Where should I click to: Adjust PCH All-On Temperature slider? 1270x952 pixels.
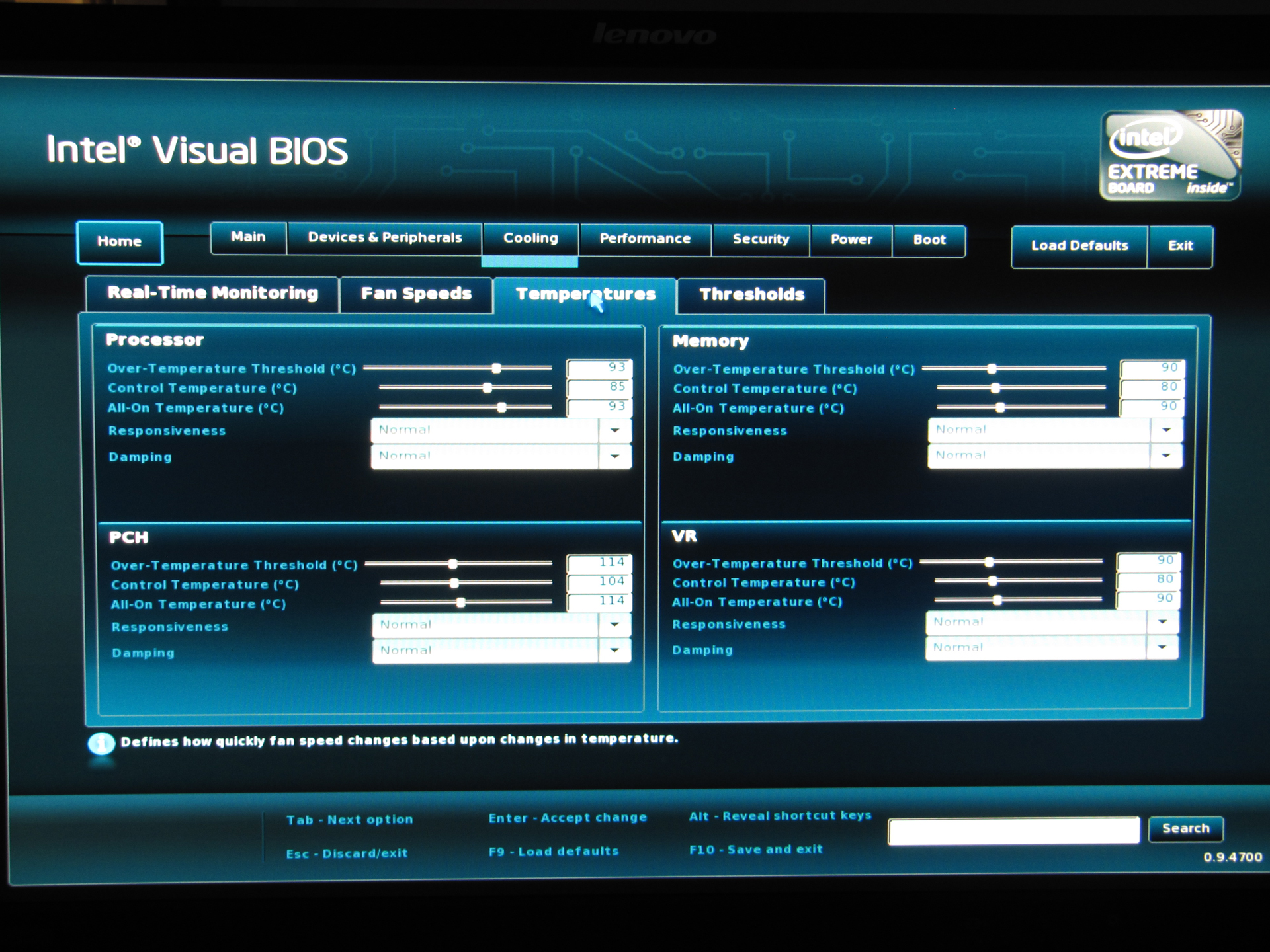[x=466, y=602]
